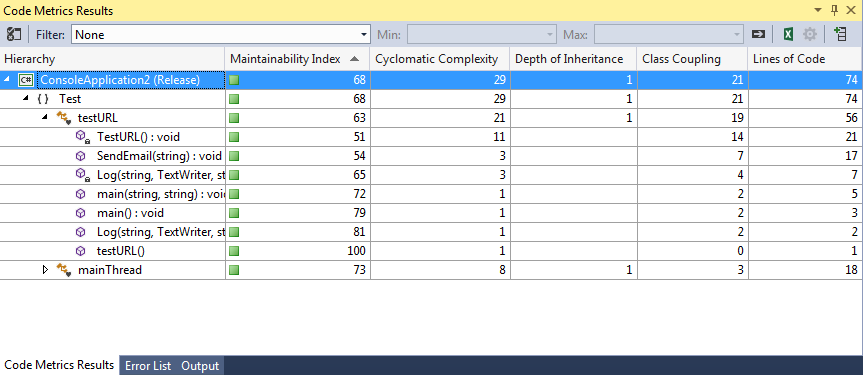
Task: Click green maintainability indicator for testURL() constructor
Action: coord(234,251)
